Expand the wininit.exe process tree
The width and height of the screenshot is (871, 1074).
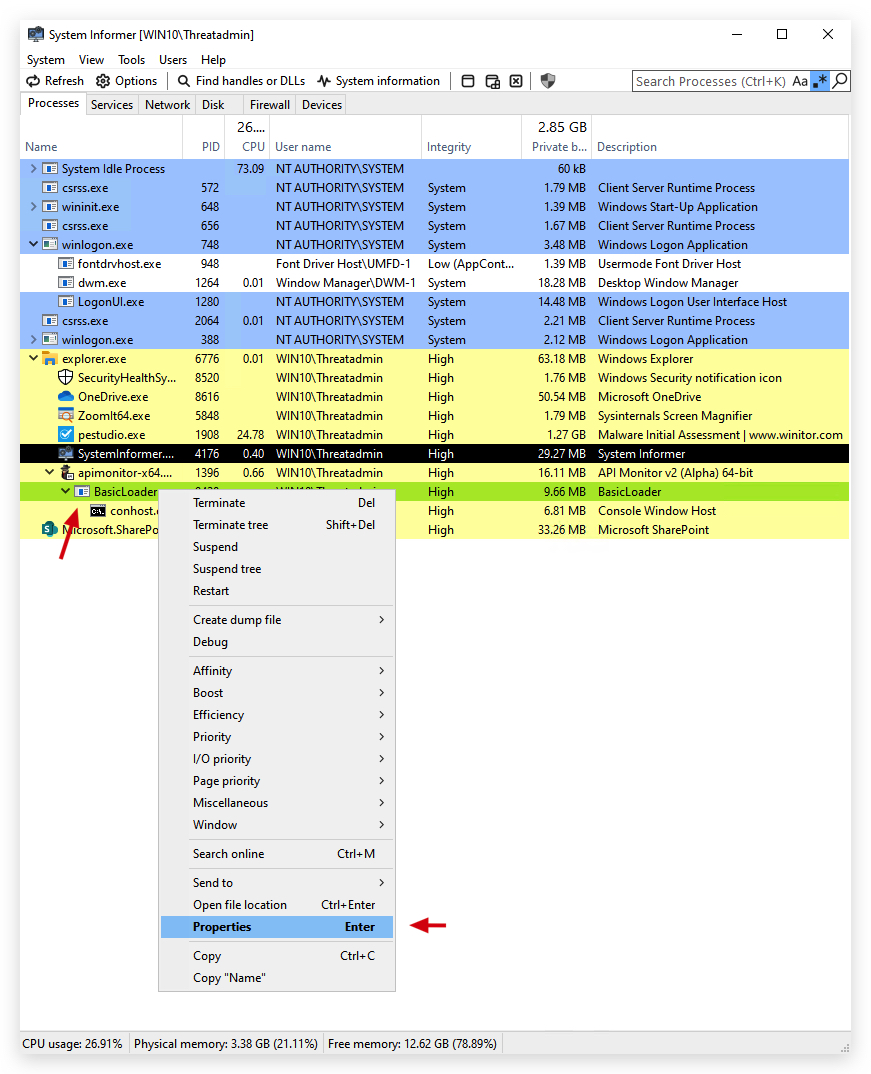(x=33, y=206)
